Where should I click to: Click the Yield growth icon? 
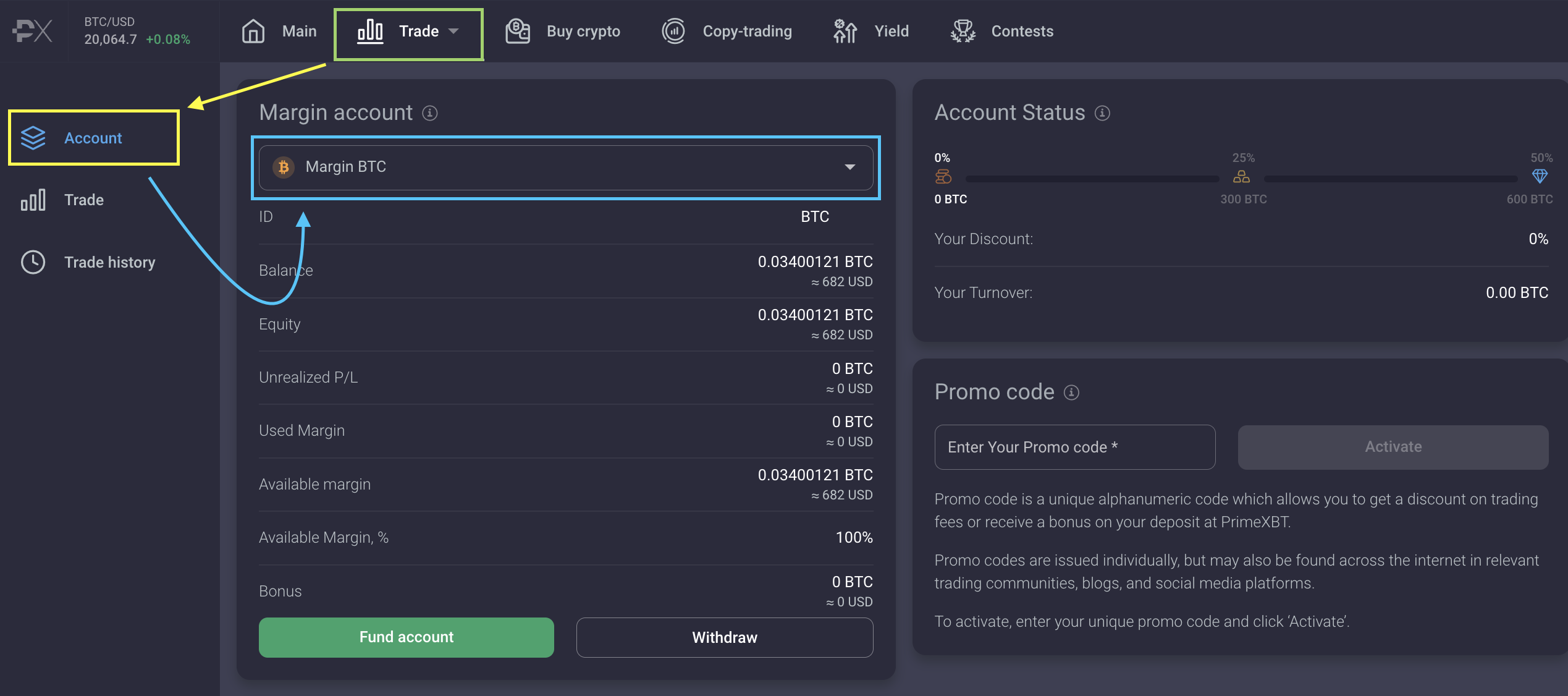845,31
